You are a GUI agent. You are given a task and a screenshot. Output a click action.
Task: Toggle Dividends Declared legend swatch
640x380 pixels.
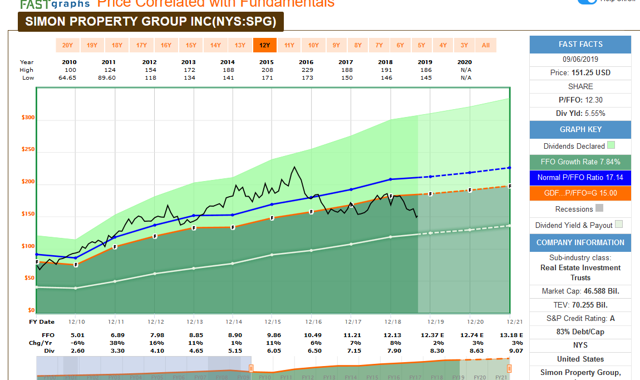[611, 145]
